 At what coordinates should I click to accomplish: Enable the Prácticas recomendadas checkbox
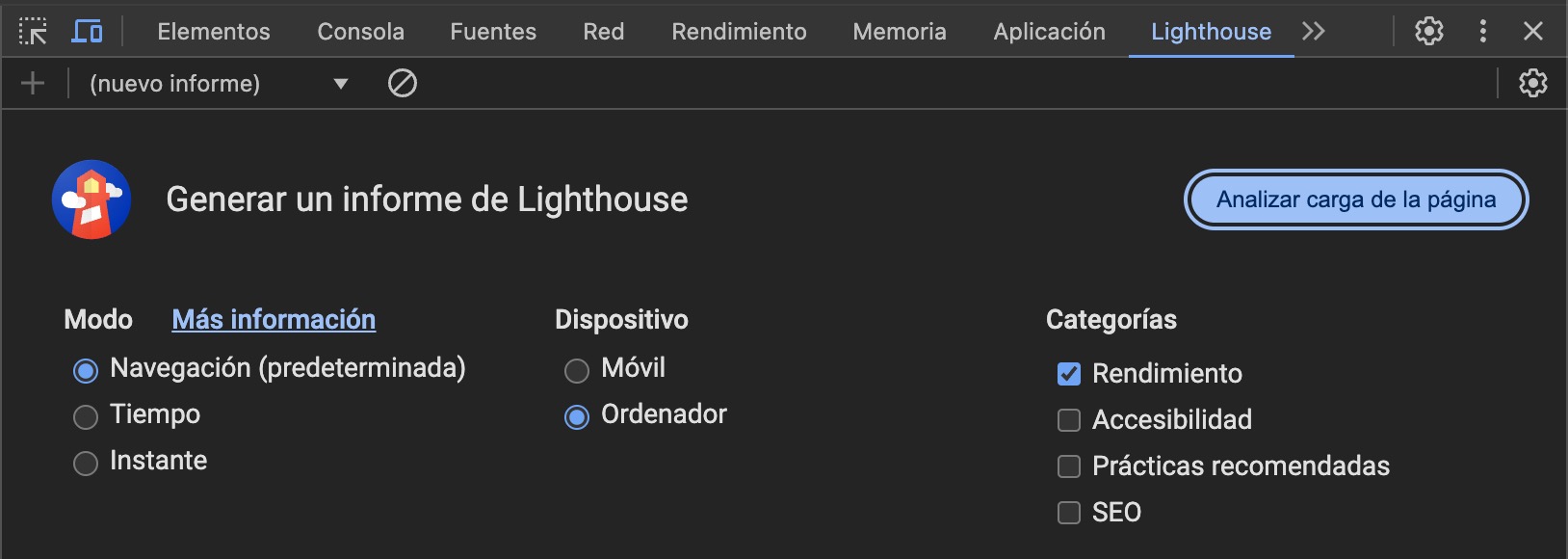(1069, 466)
